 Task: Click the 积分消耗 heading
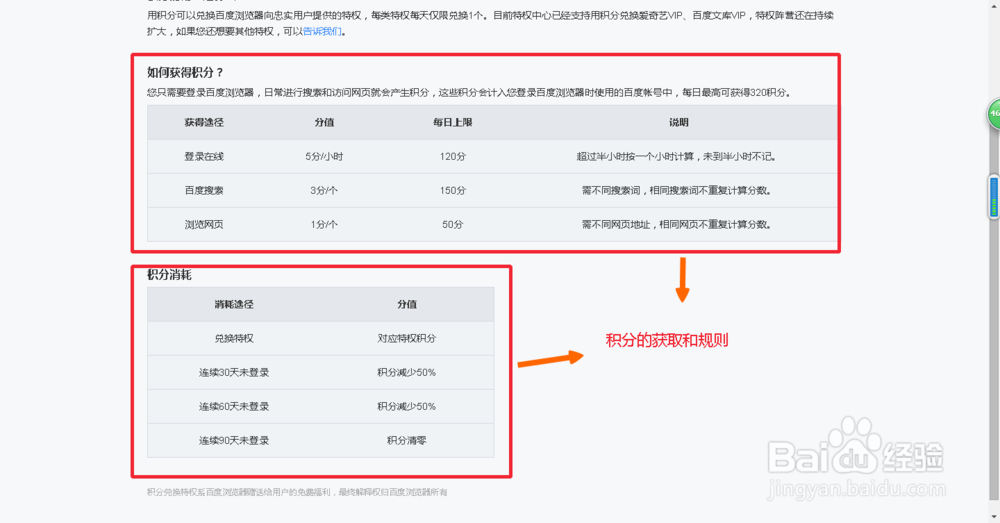(169, 275)
